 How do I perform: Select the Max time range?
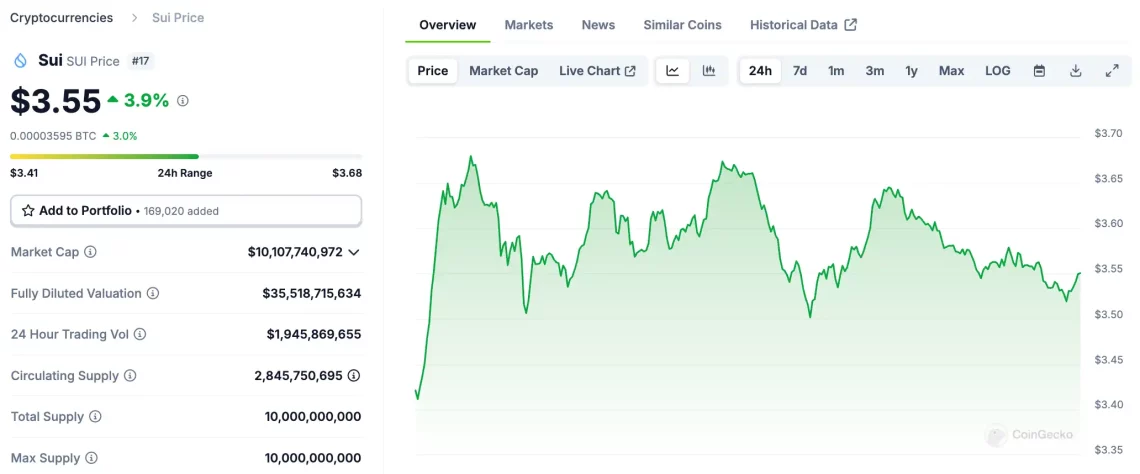tap(952, 71)
